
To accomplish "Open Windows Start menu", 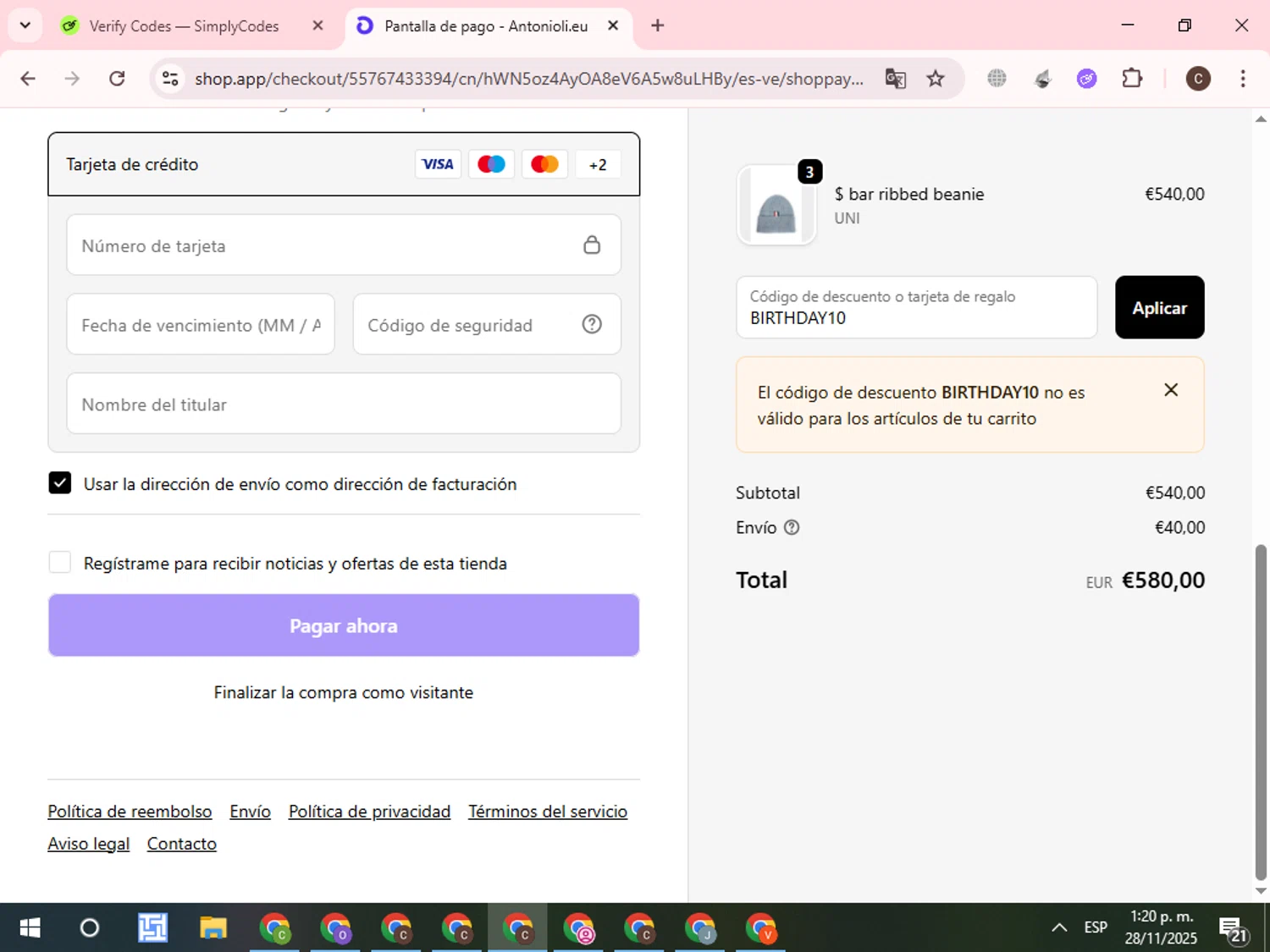I will click(x=30, y=928).
